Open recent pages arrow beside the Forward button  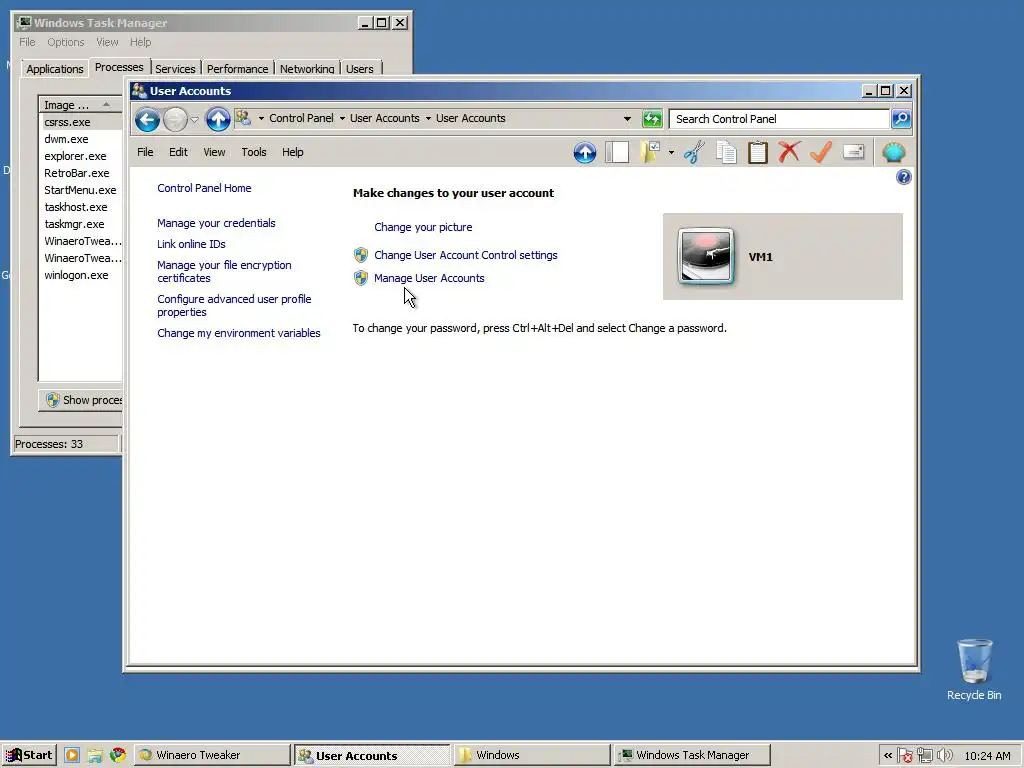point(195,120)
